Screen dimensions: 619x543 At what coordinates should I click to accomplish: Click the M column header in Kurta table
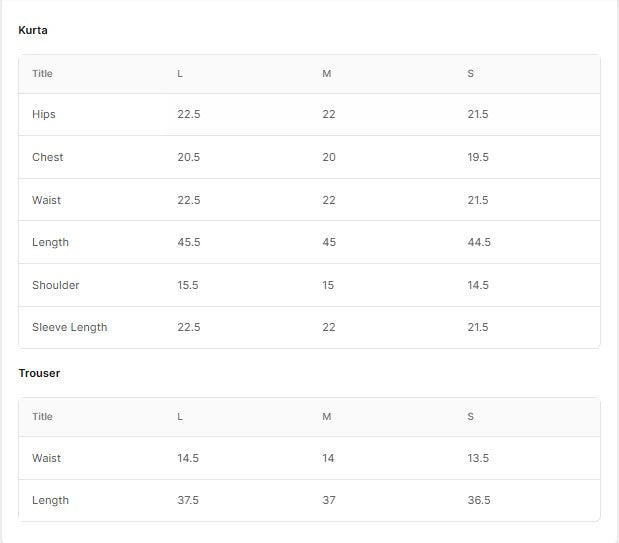pos(326,74)
